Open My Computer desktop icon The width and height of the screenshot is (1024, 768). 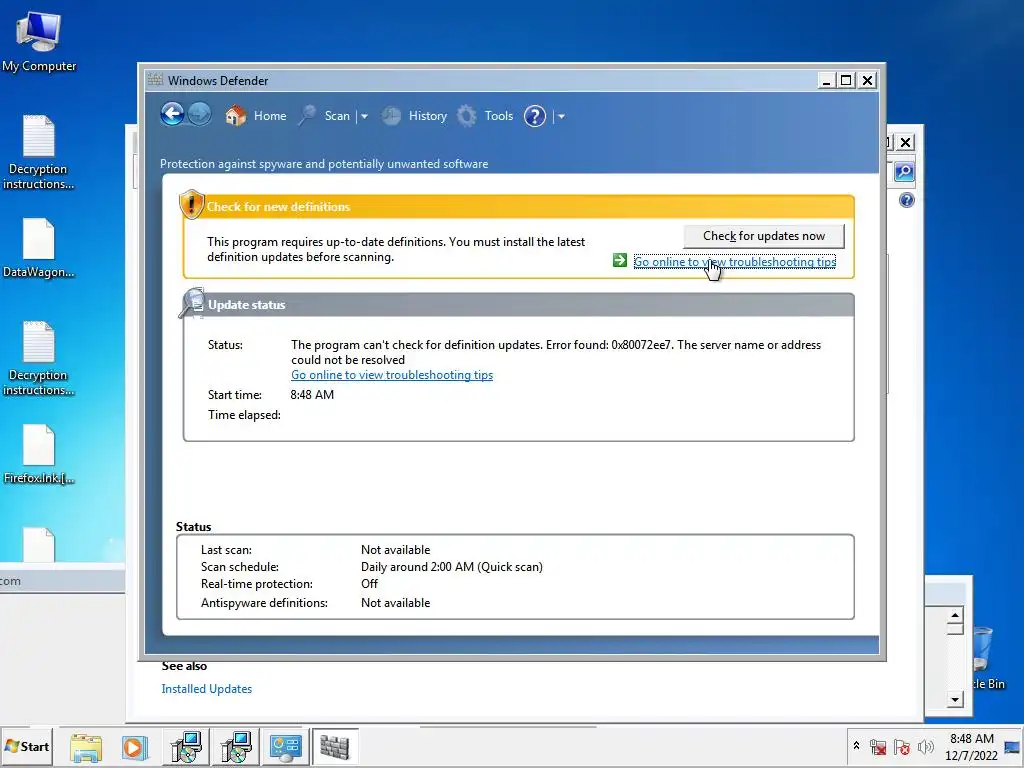[39, 41]
